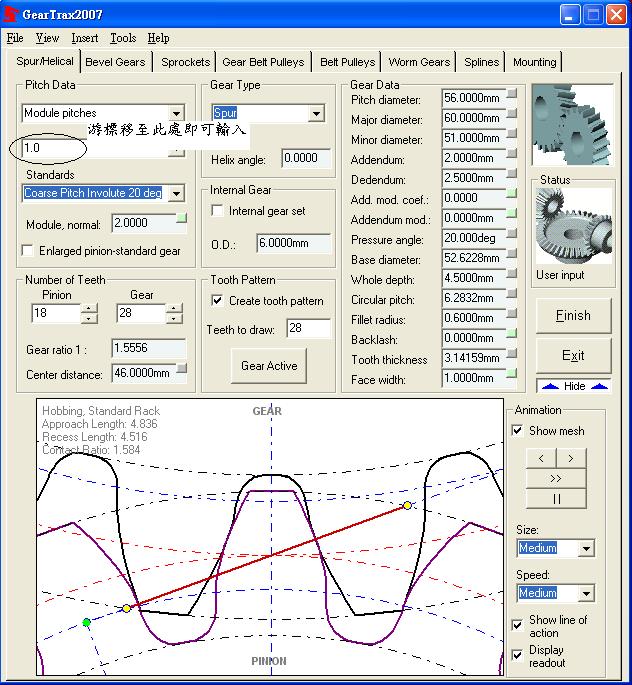The image size is (632, 685).
Task: Open the 1.0 pitch value dropdown
Action: point(176,151)
